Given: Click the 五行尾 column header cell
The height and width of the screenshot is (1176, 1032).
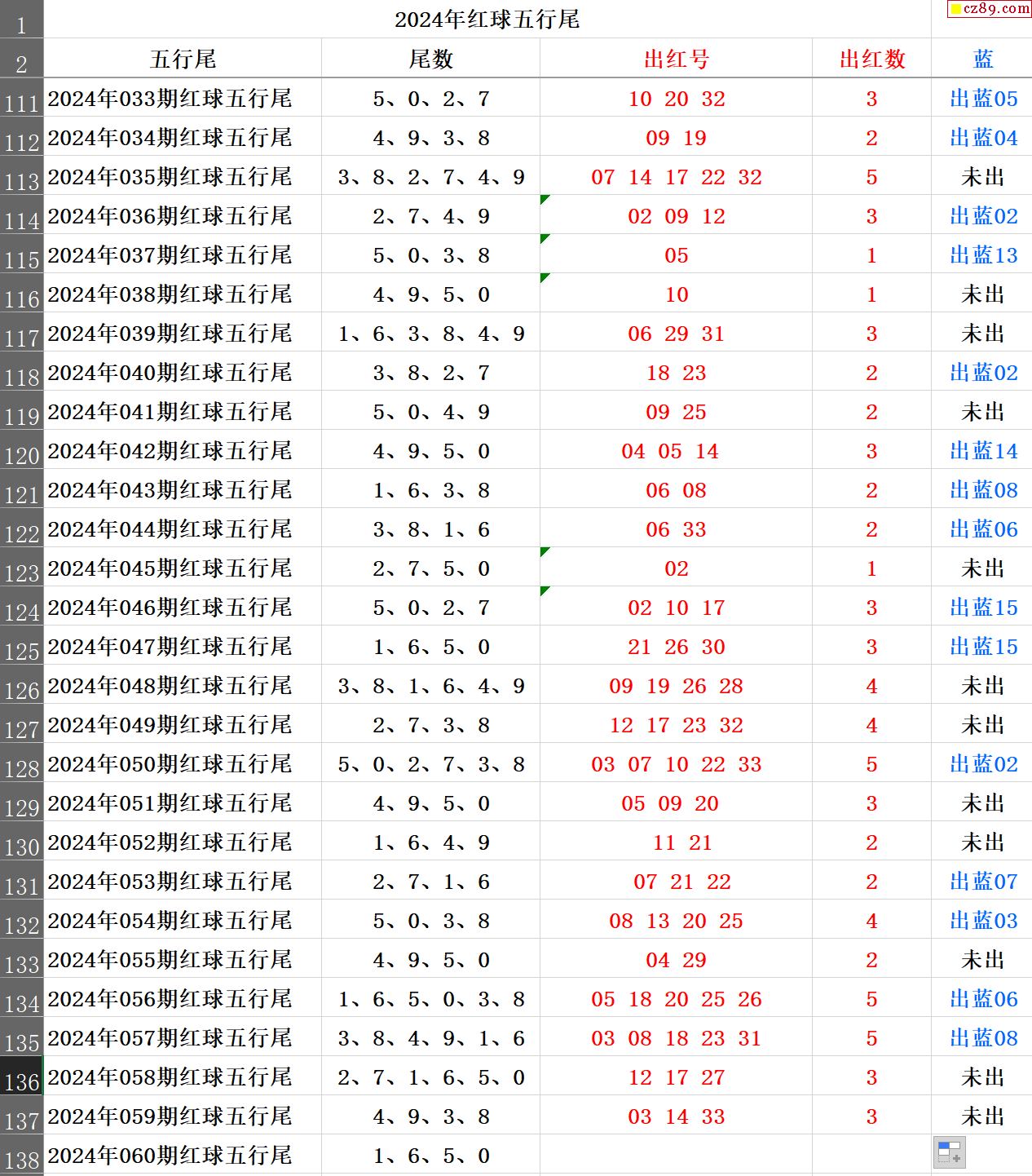Looking at the screenshot, I should point(183,60).
